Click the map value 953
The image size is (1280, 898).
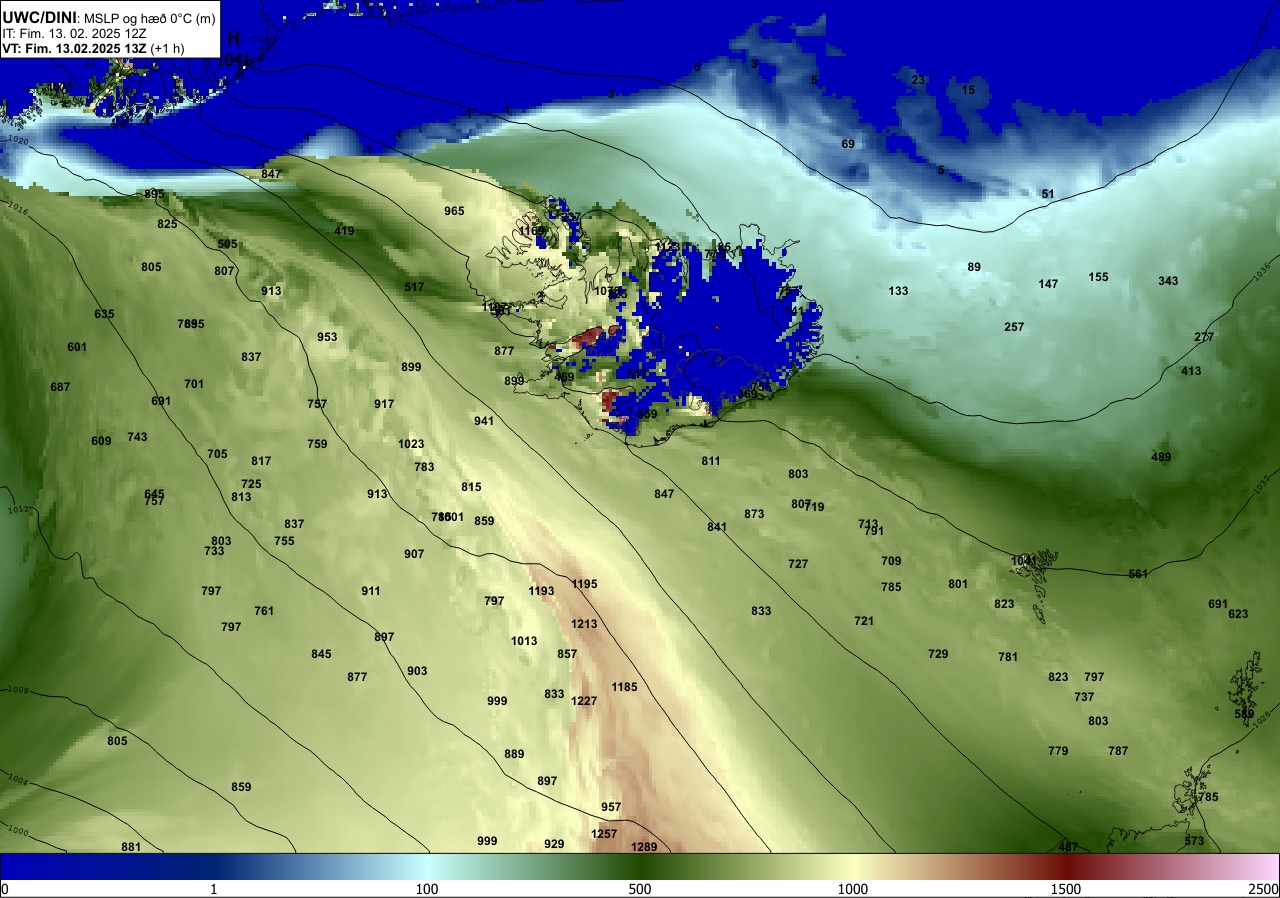[327, 337]
